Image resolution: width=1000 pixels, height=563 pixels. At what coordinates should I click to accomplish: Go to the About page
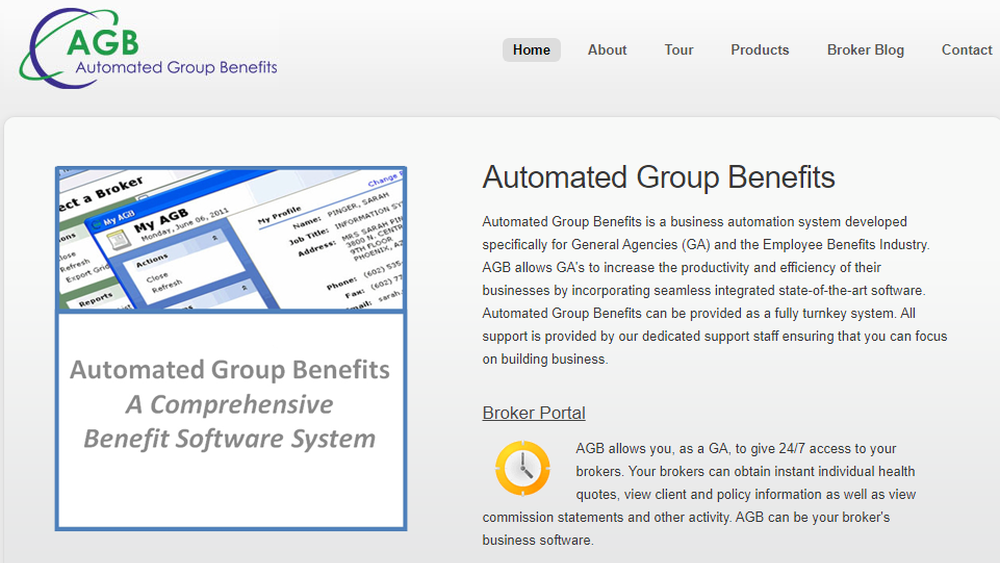(607, 50)
